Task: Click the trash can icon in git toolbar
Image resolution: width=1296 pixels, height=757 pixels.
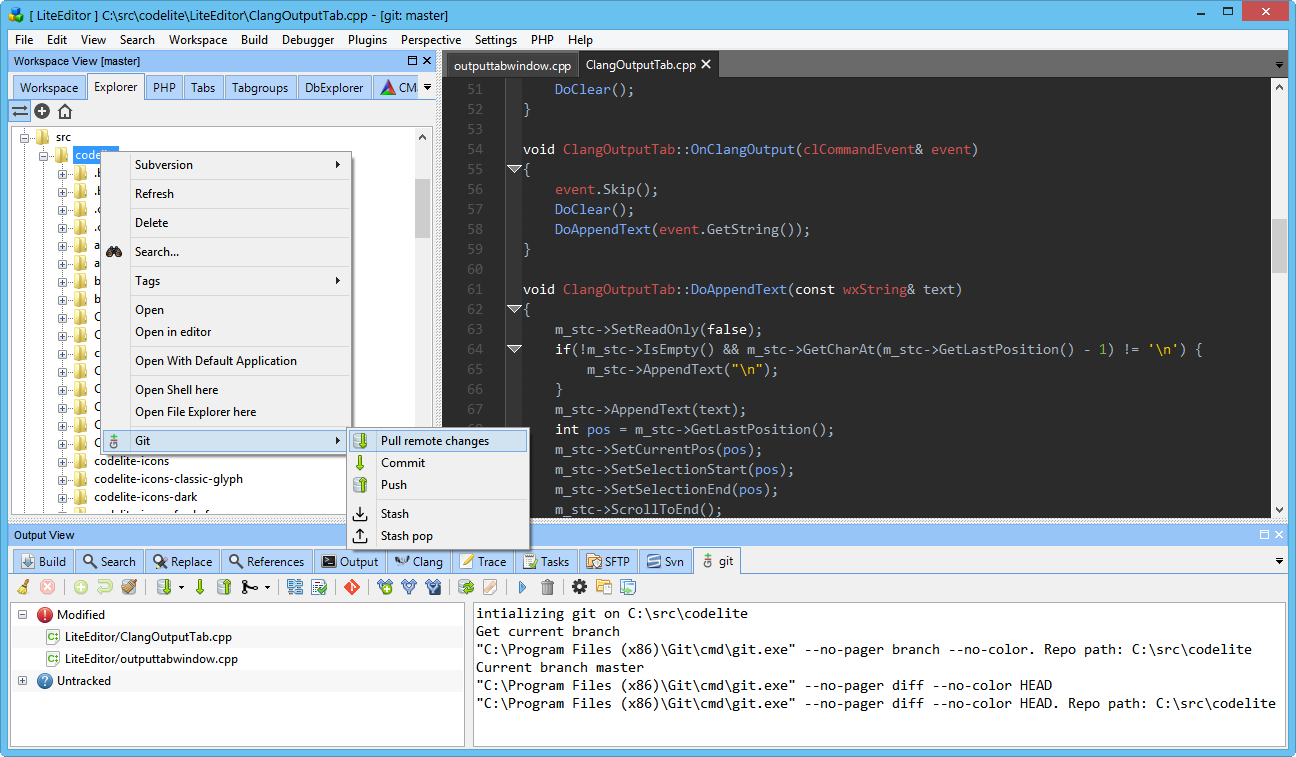Action: [547, 587]
